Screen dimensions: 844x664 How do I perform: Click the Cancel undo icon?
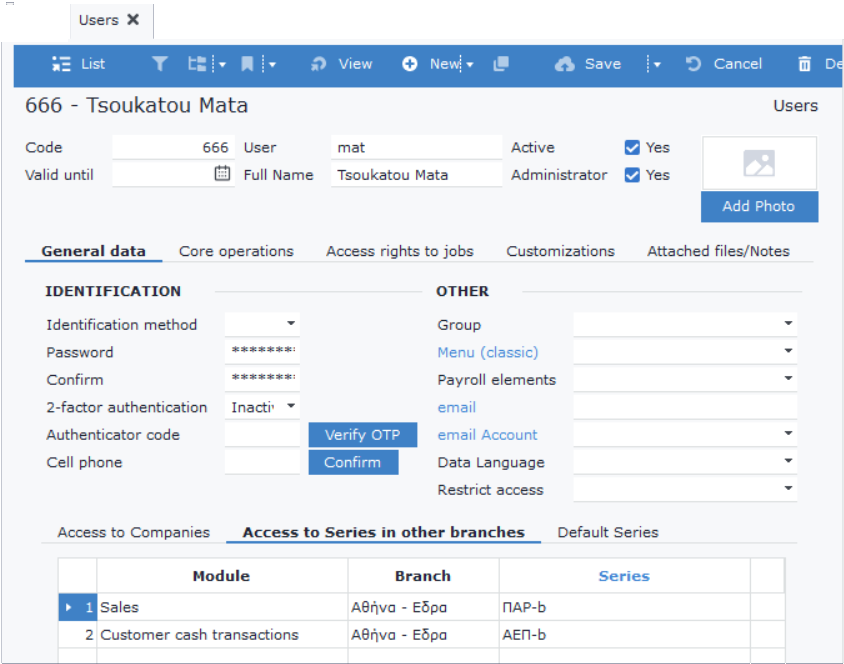pos(693,64)
